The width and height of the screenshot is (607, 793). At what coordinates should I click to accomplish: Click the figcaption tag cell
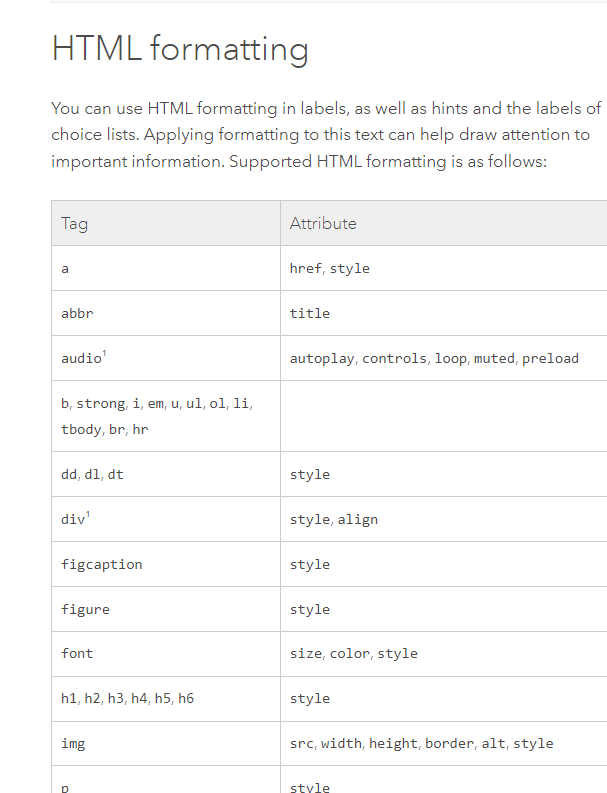101,564
